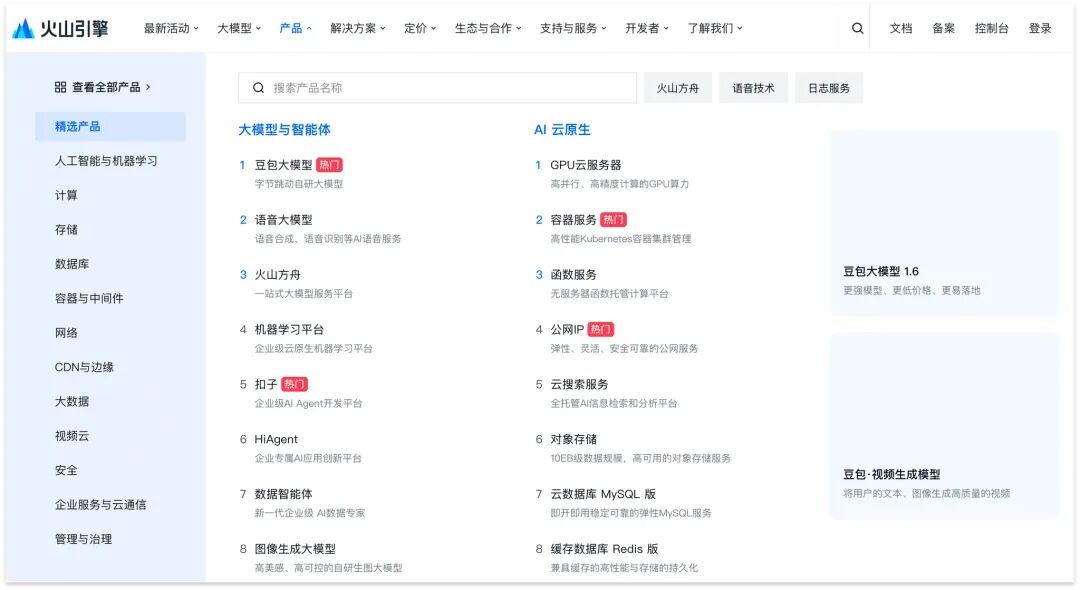Click the grid icon beside 查看全部产品
This screenshot has height=590, width=1080.
[61, 87]
